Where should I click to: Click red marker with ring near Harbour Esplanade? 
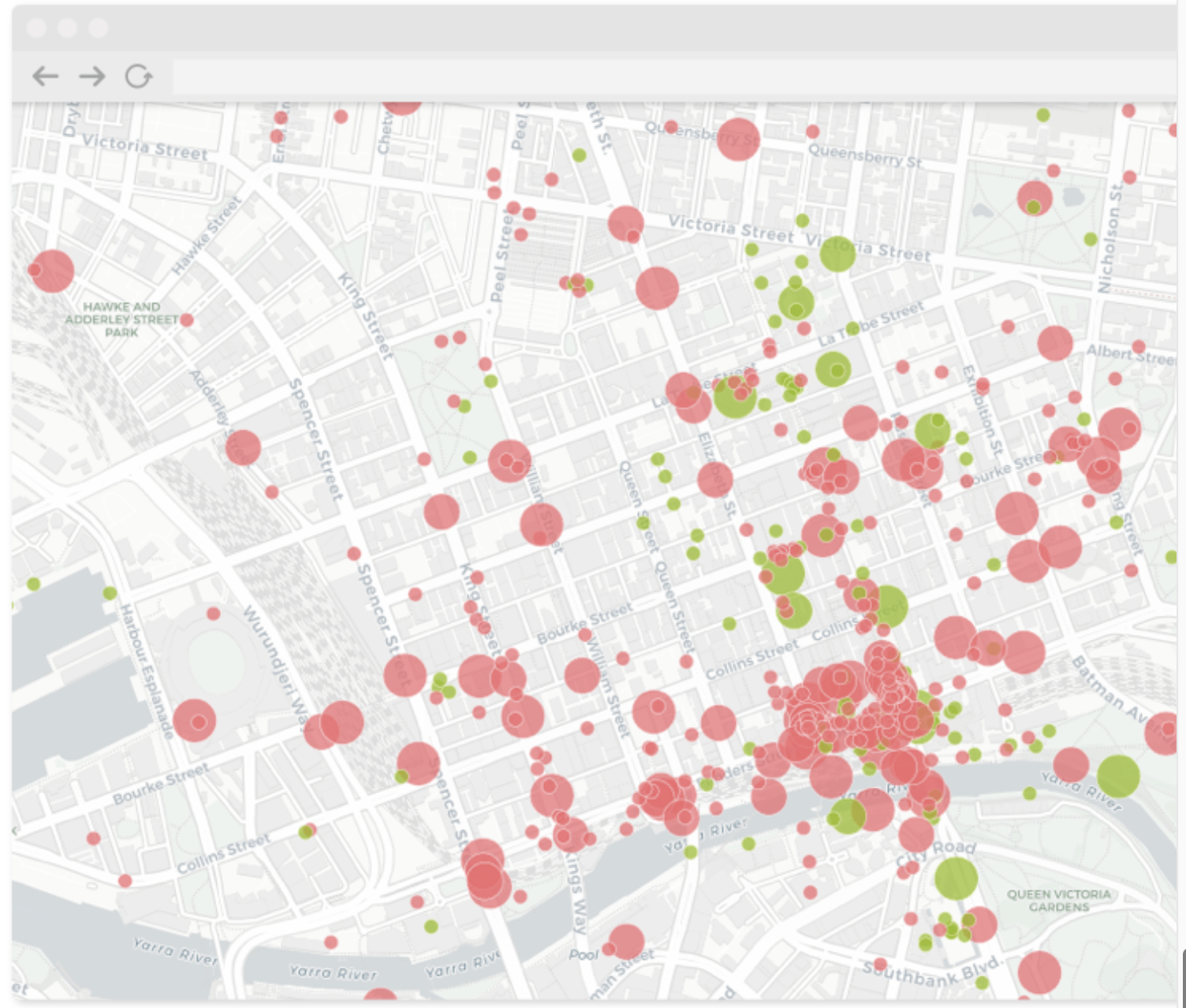pyautogui.click(x=194, y=720)
